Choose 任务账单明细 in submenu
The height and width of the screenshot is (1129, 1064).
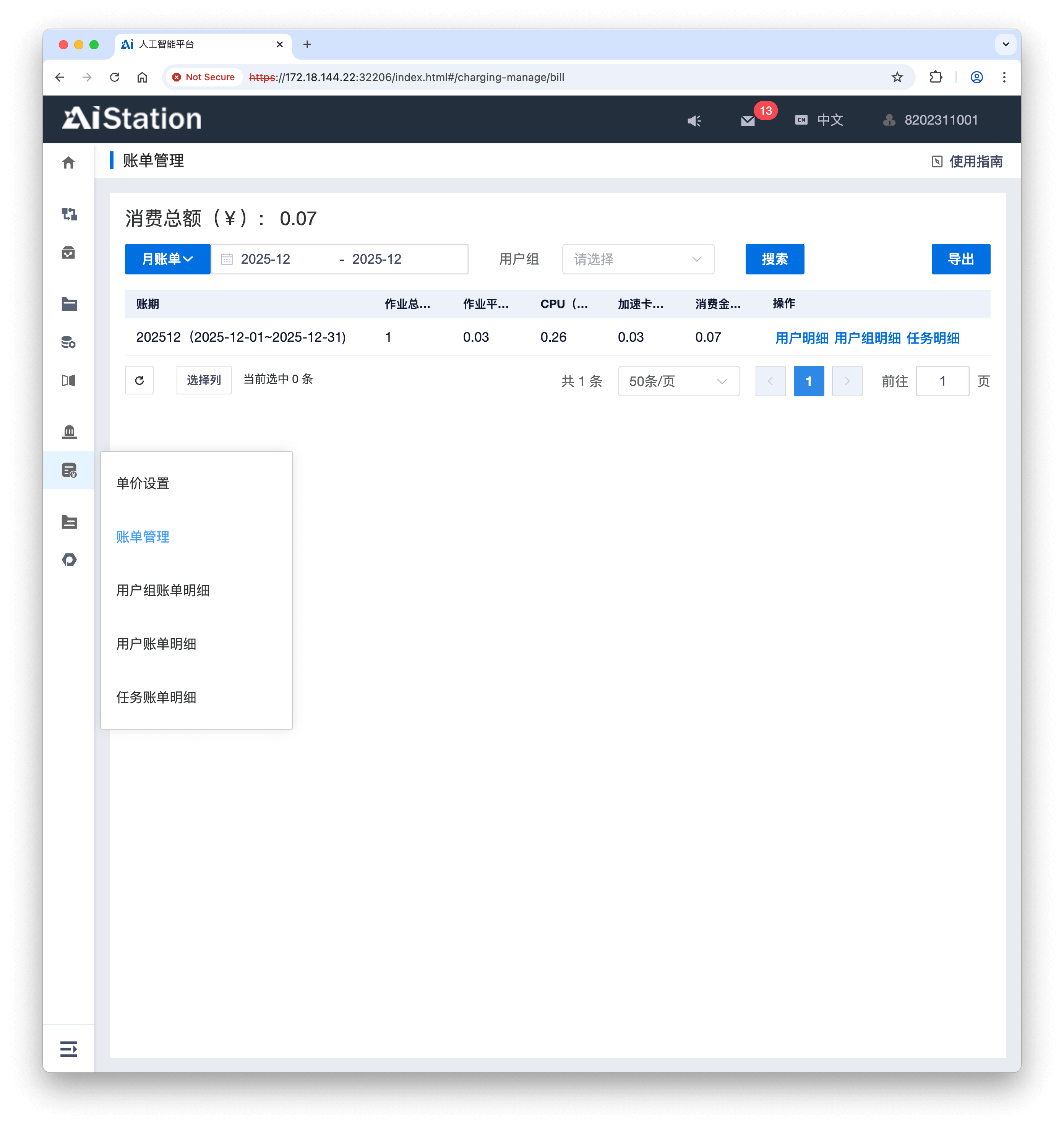[x=156, y=697]
